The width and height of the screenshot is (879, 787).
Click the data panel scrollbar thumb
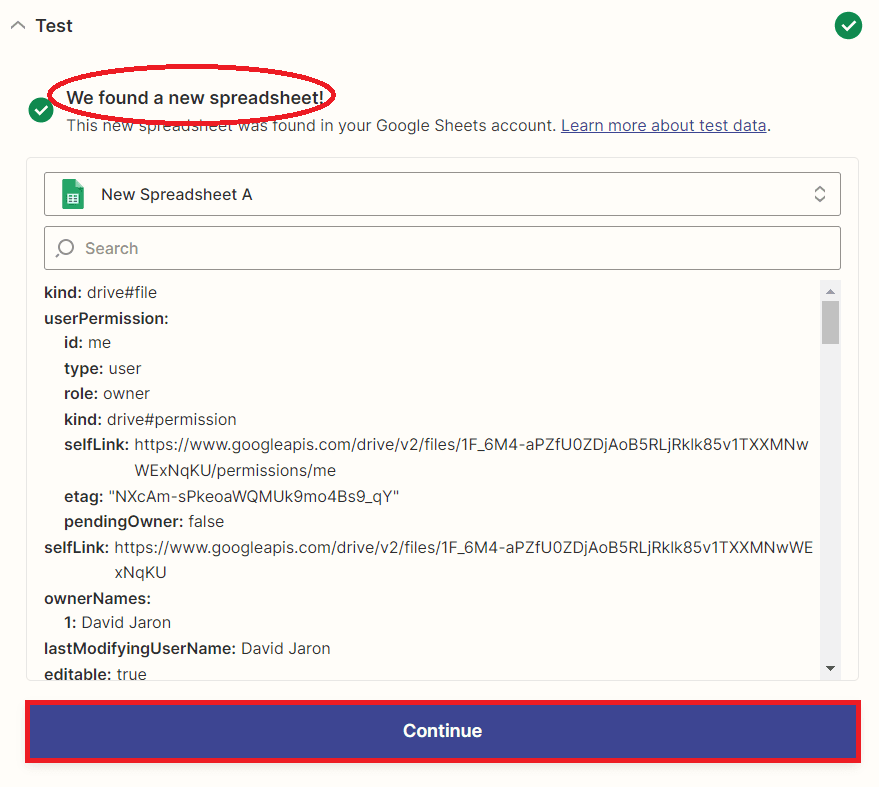click(830, 322)
